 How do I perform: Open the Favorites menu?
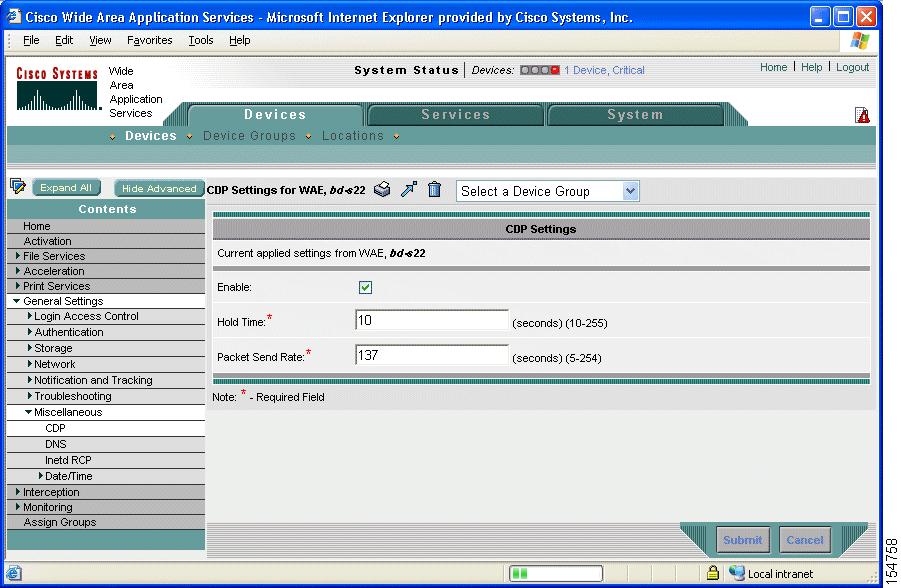[x=149, y=40]
